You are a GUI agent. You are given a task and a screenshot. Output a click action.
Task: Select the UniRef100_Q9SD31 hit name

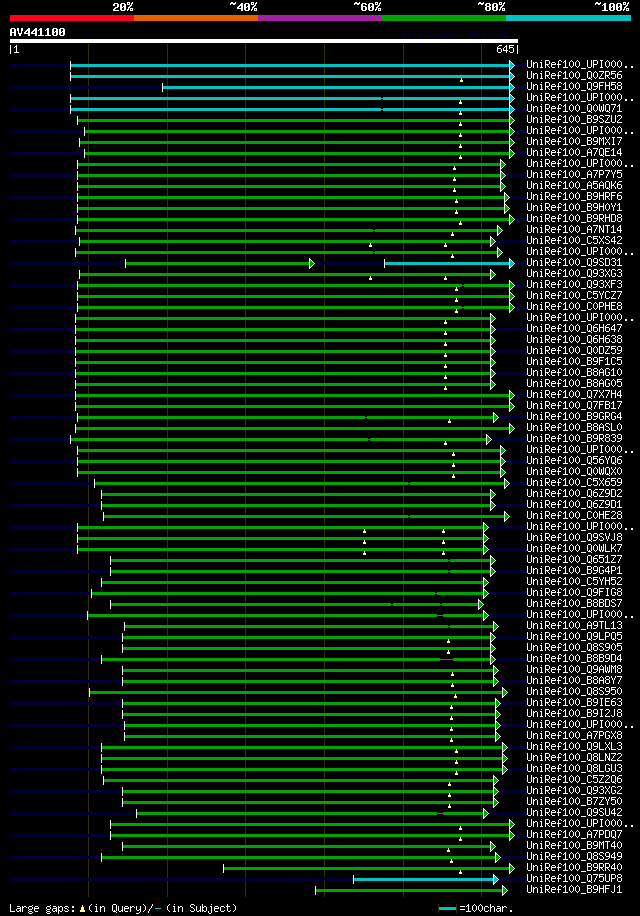[x=574, y=262]
